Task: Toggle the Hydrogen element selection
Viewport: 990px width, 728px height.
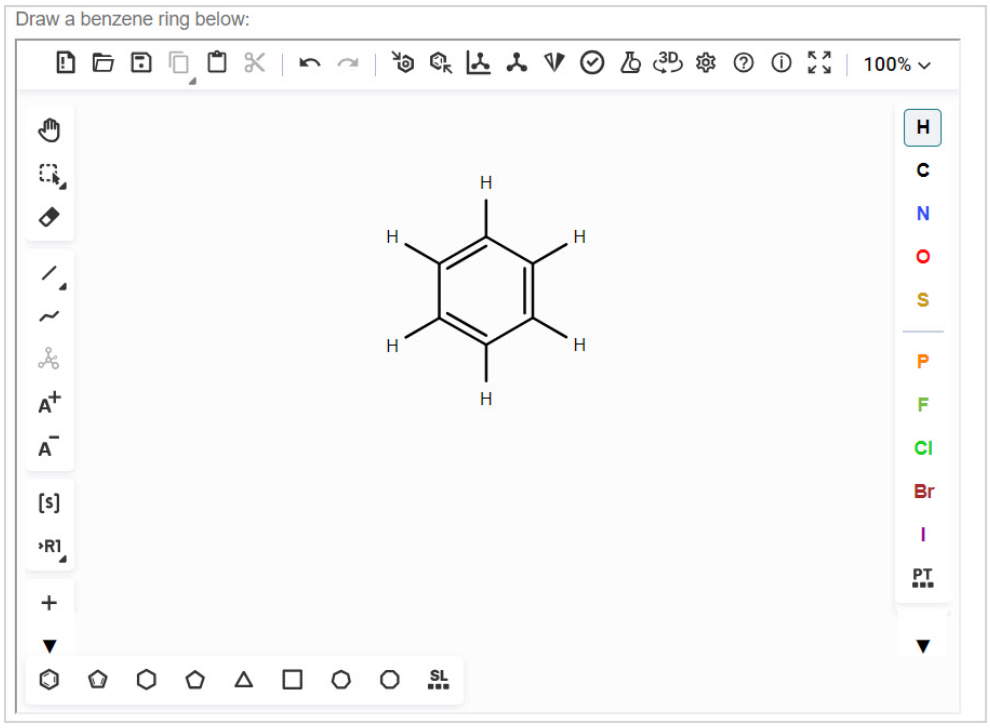Action: point(921,127)
